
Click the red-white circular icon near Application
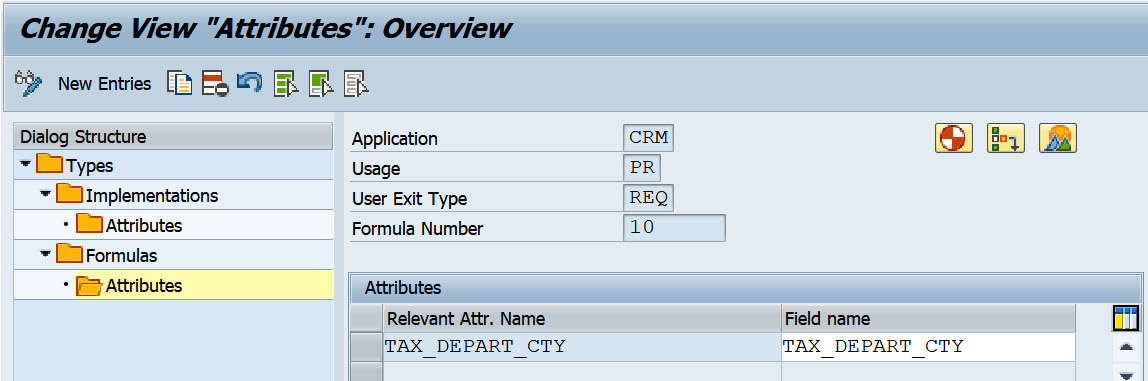[x=954, y=138]
